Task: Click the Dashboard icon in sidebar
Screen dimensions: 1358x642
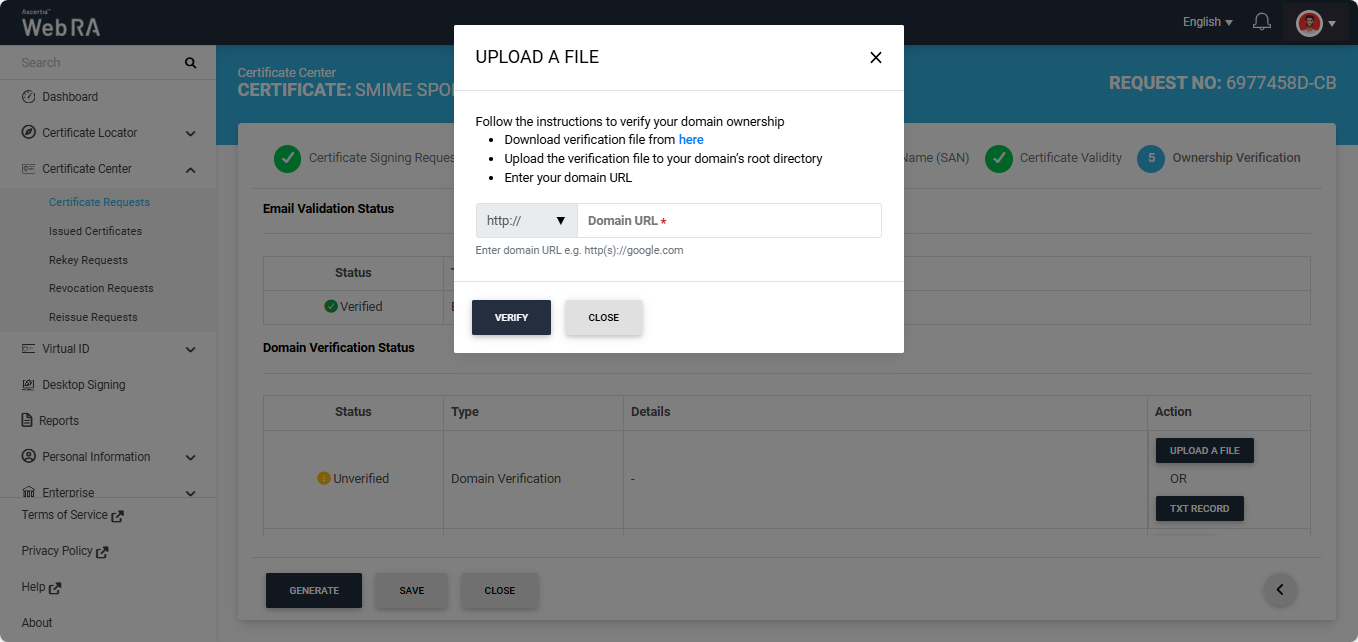Action: click(28, 97)
